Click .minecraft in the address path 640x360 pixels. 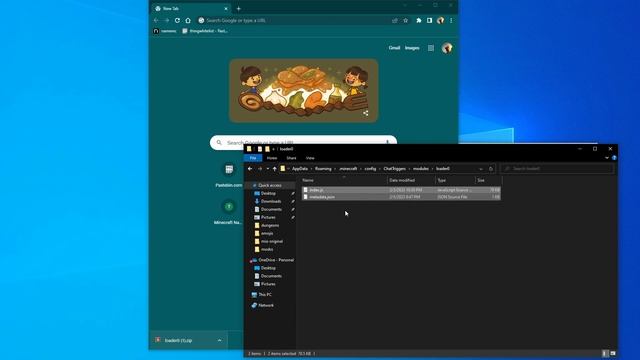coord(348,169)
